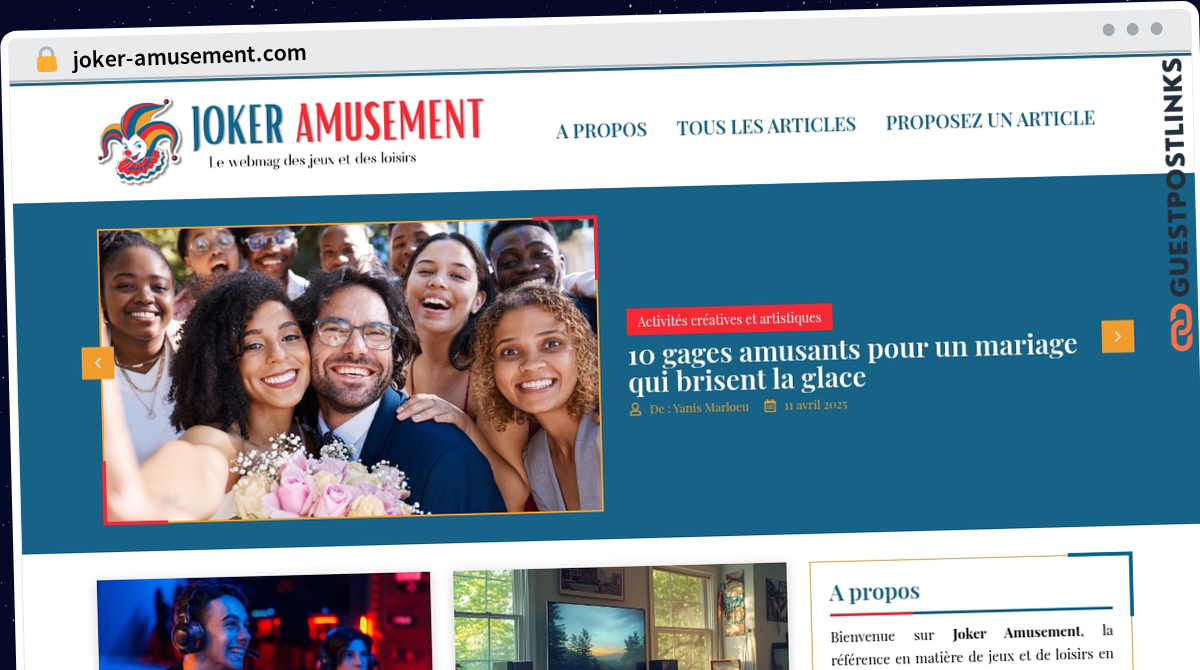Click the author icon beside Yanis Marloeu
1200x670 pixels.
(635, 409)
